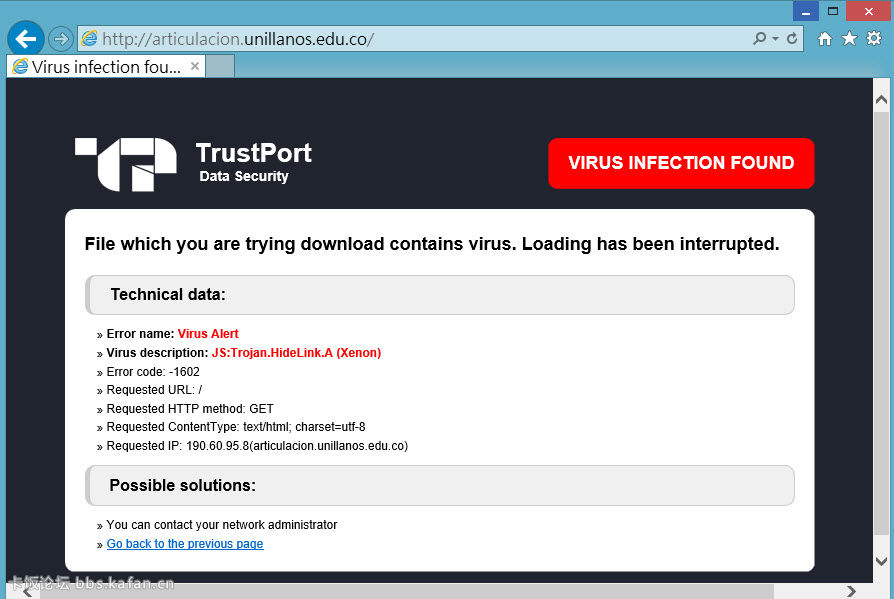Open the Tools gear menu
Screen dimensions: 894x599
pos(873,39)
